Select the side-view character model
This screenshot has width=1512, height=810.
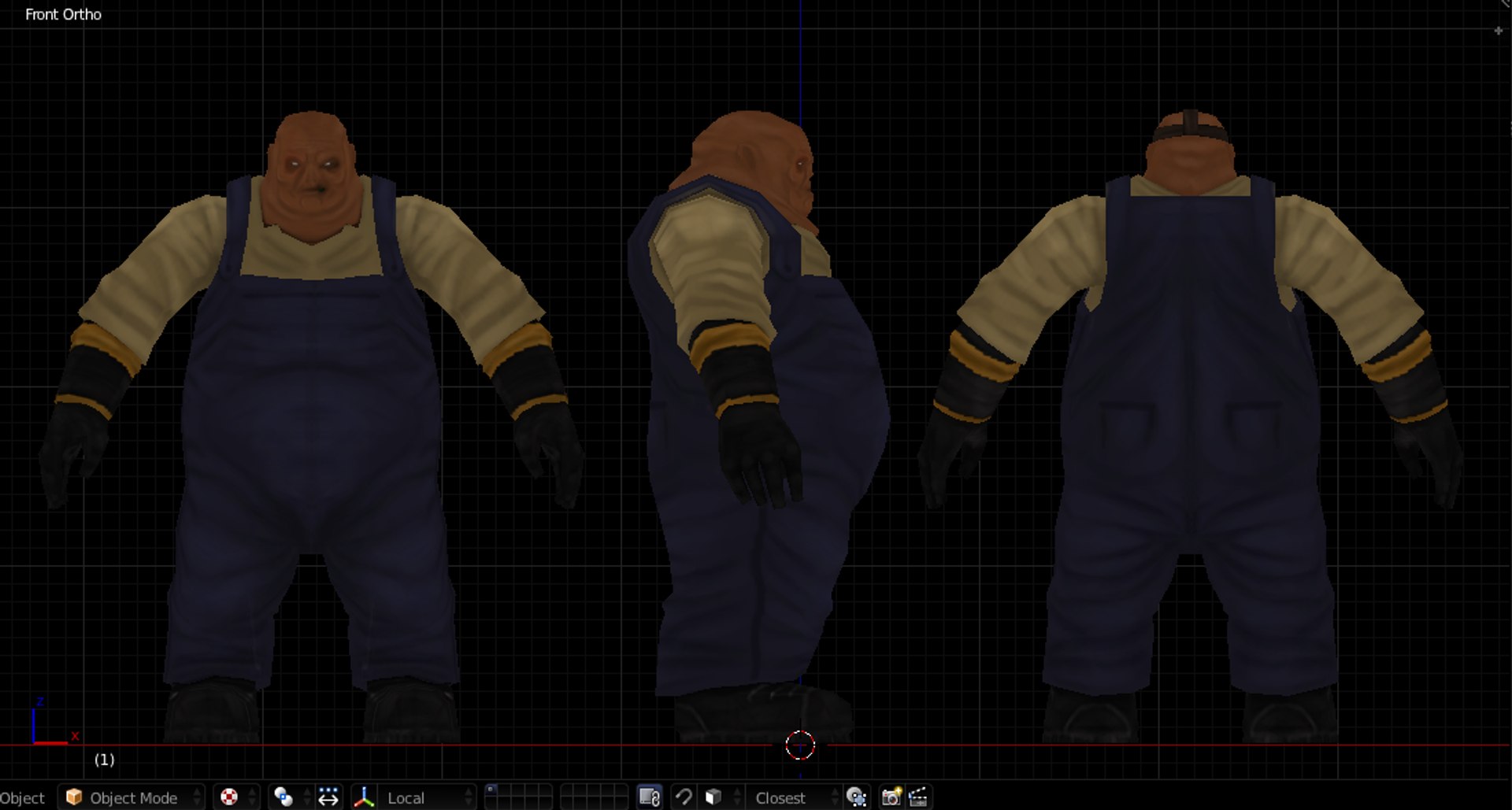759,426
